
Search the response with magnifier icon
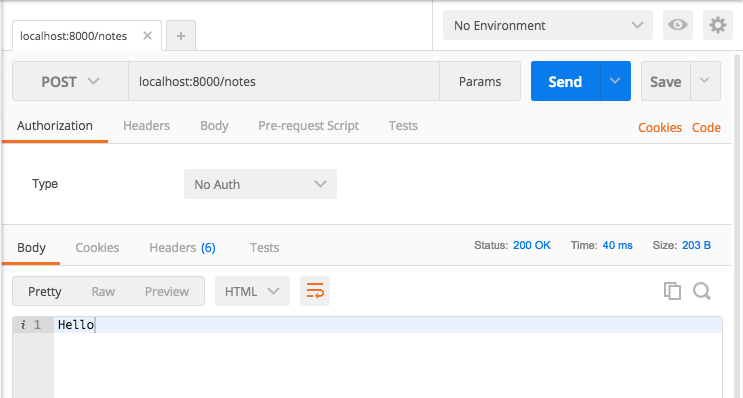[x=702, y=291]
